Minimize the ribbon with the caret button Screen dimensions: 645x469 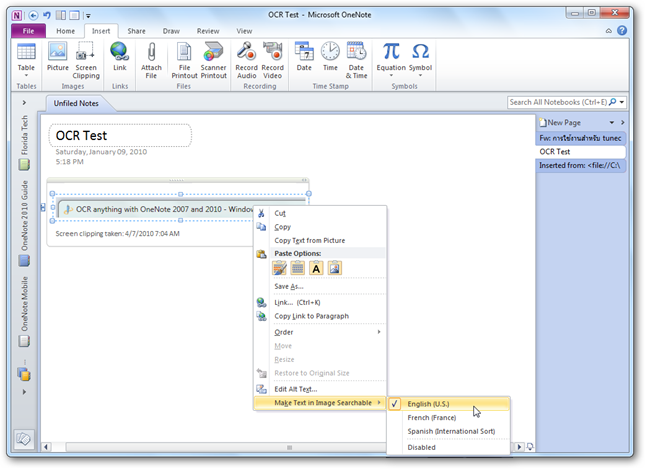(608, 31)
